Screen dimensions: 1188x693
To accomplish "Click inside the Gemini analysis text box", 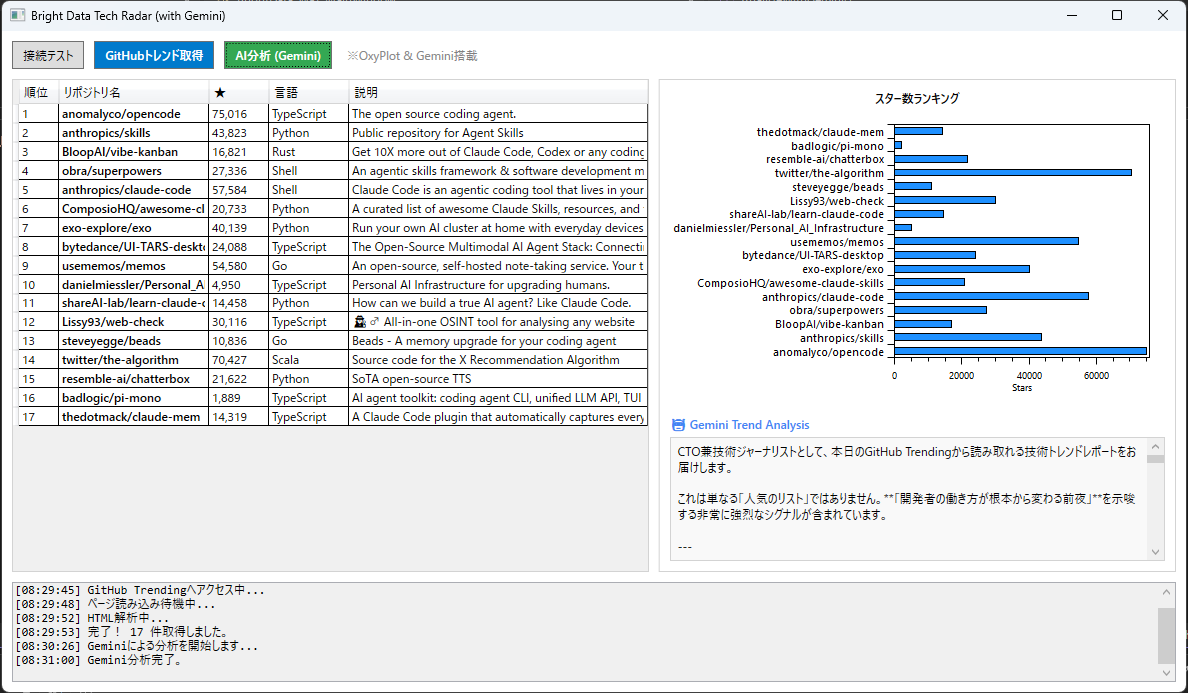I will coord(909,498).
